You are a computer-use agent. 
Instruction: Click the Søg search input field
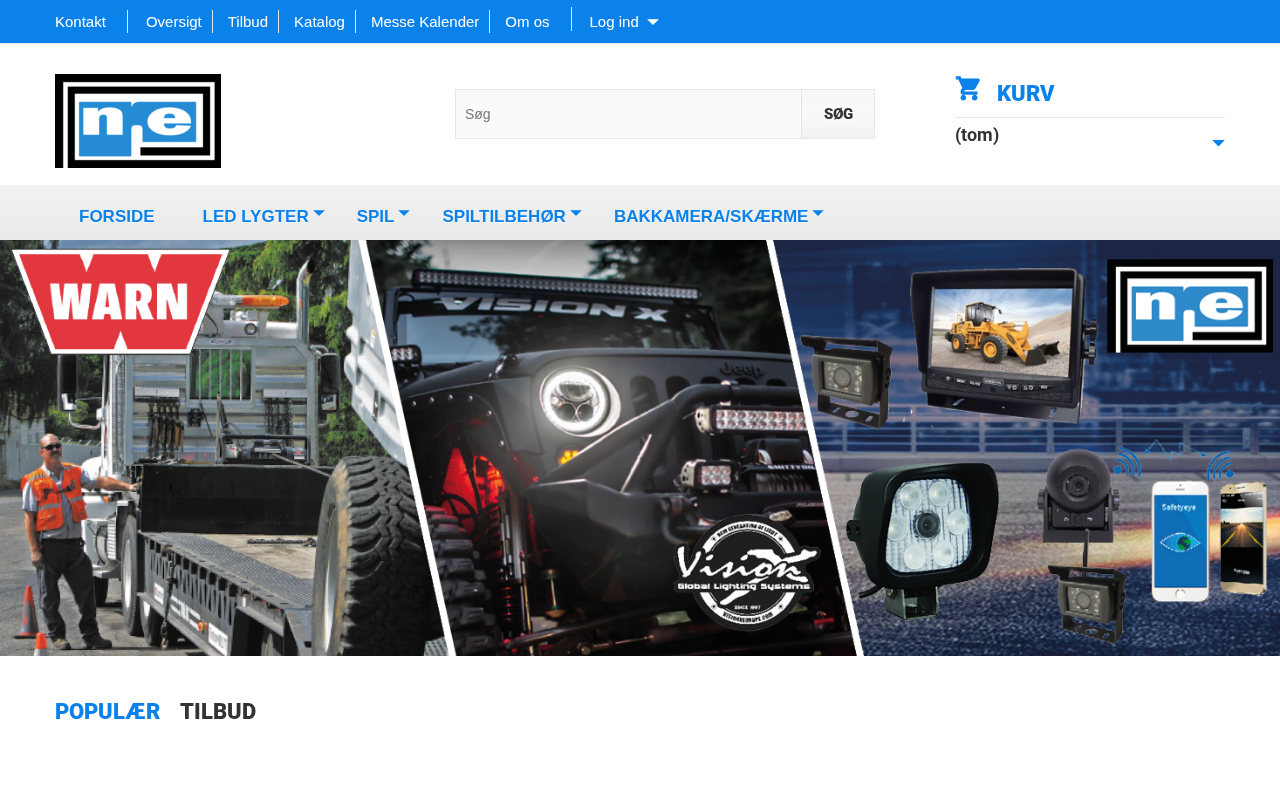[628, 114]
